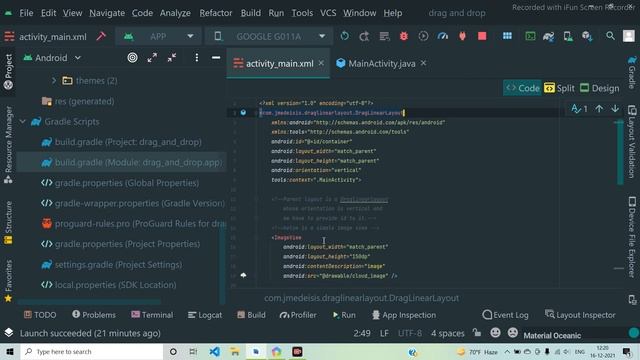Image resolution: width=640 pixels, height=360 pixels.
Task: Open the Android project view dropdown
Action: [x=52, y=58]
